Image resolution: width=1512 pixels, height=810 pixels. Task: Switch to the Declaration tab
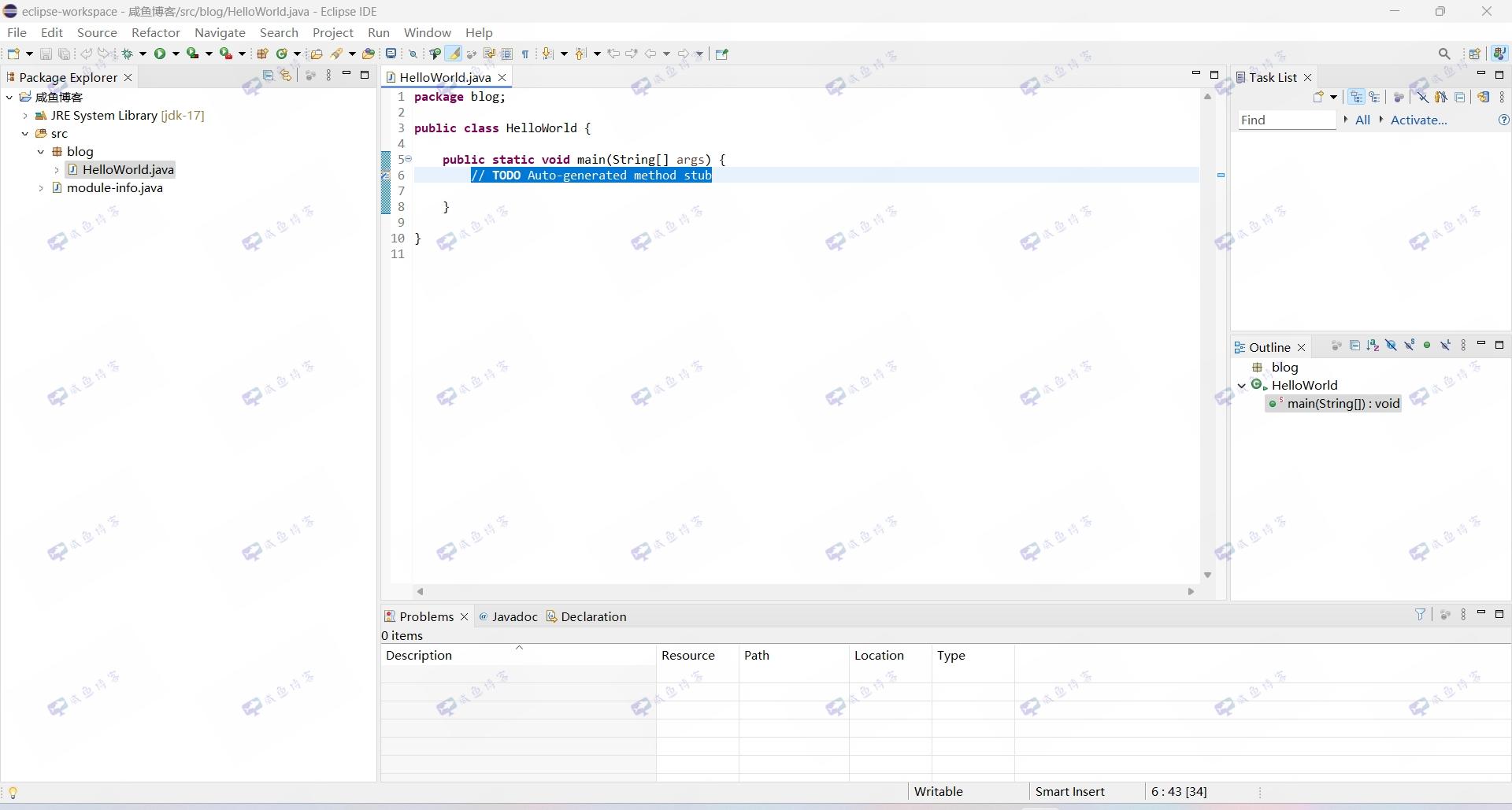[x=587, y=616]
